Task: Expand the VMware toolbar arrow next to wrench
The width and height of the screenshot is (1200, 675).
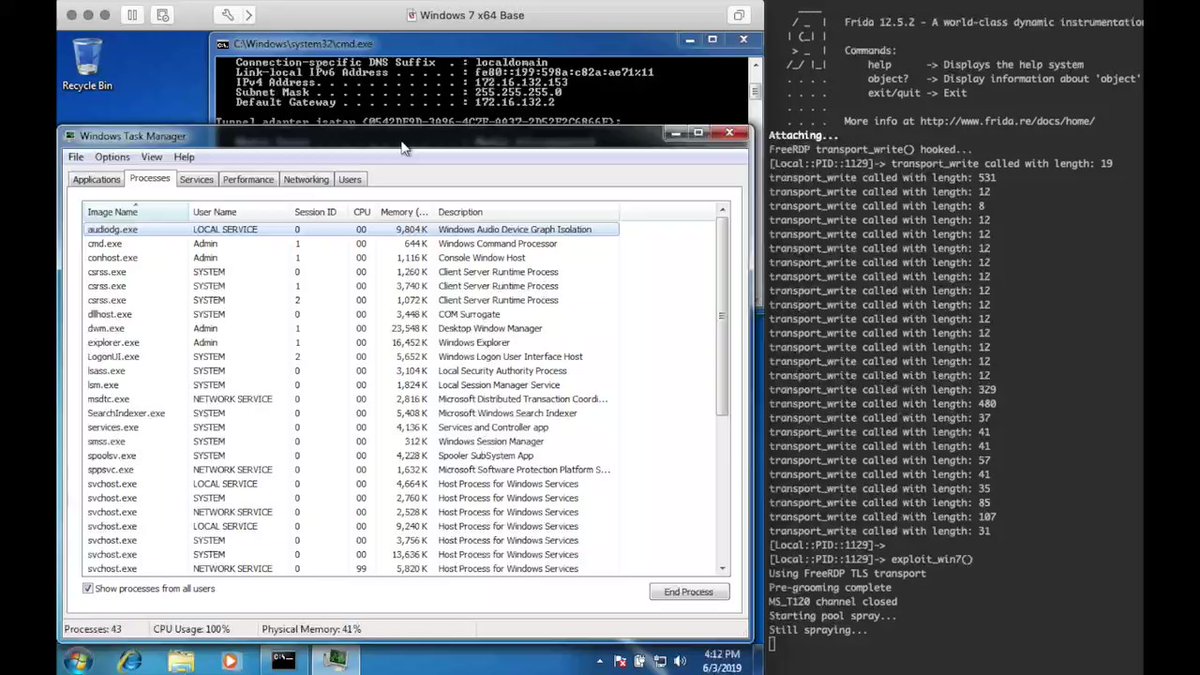Action: (249, 15)
